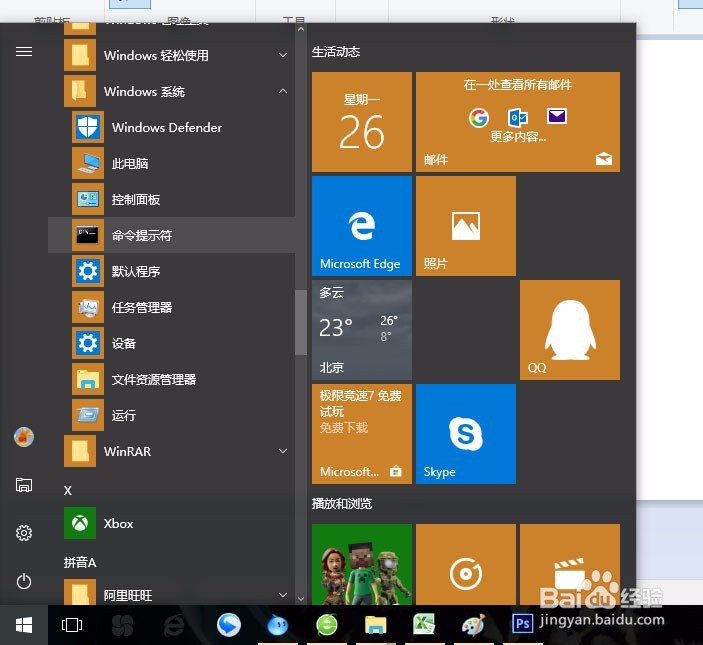Screen dimensions: 703x645
Task: Open 控制面板 (Control Panel)
Action: point(171,199)
